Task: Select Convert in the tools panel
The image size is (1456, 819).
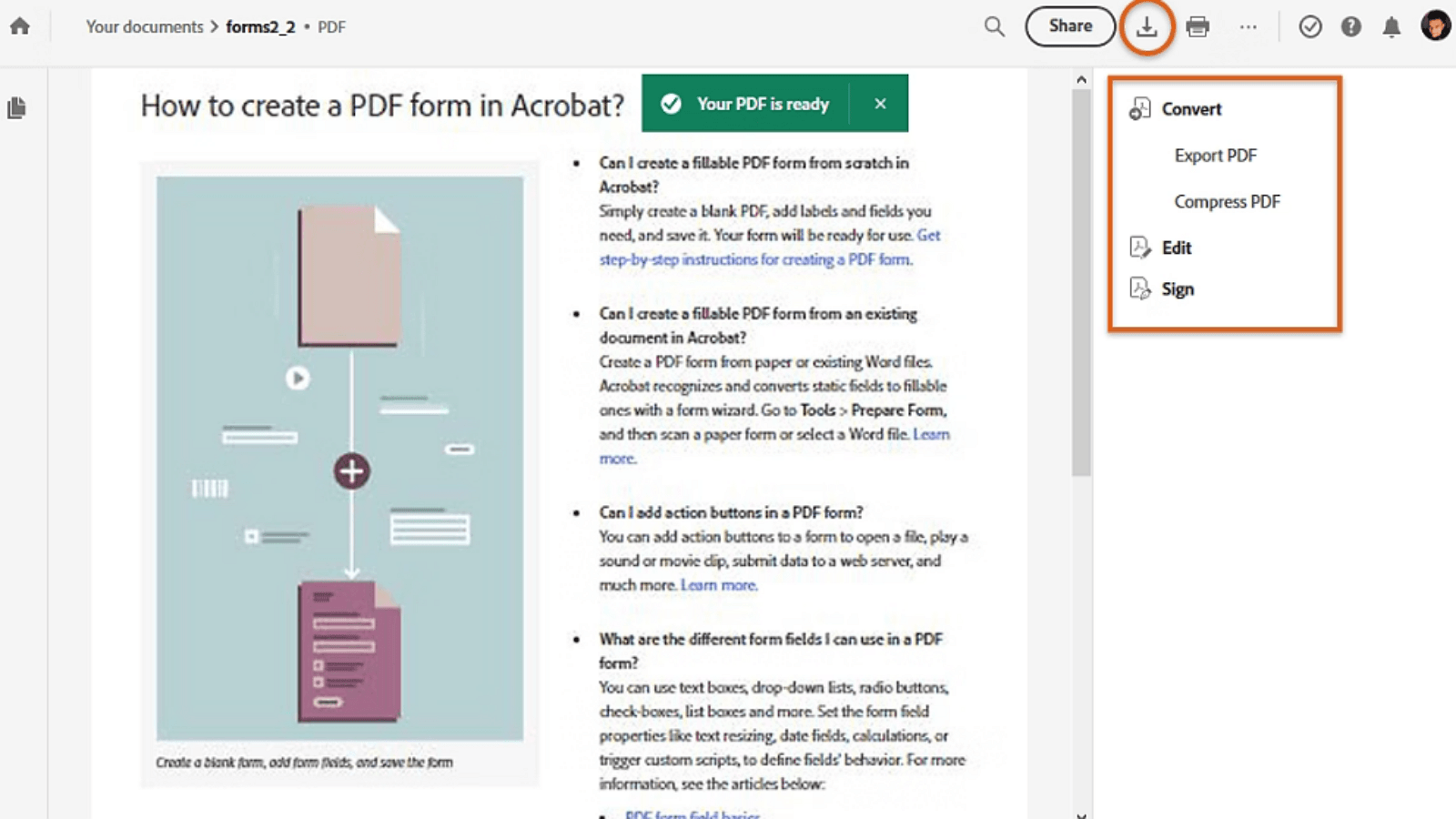Action: [x=1191, y=109]
